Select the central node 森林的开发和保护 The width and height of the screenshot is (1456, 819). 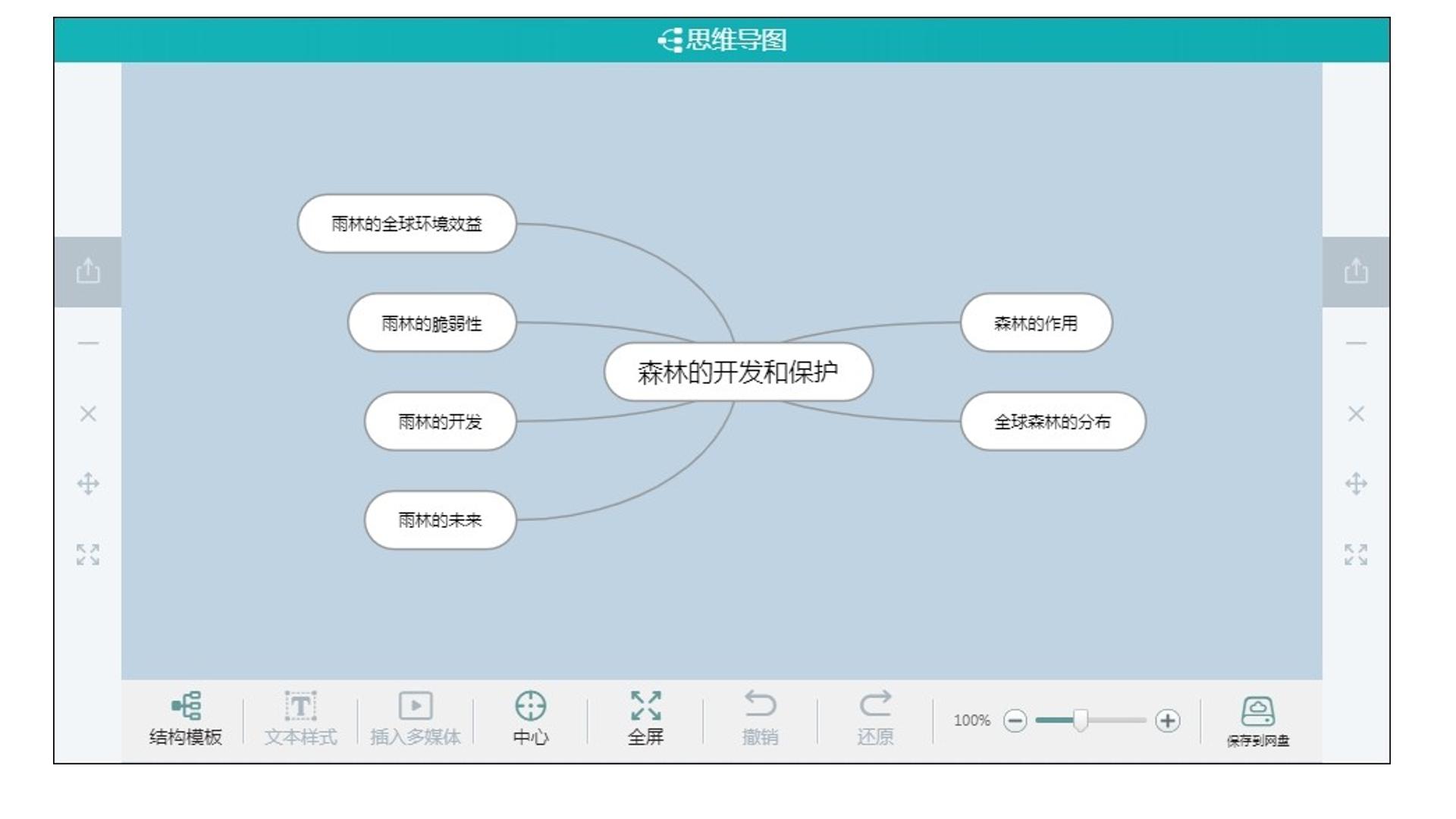(739, 372)
